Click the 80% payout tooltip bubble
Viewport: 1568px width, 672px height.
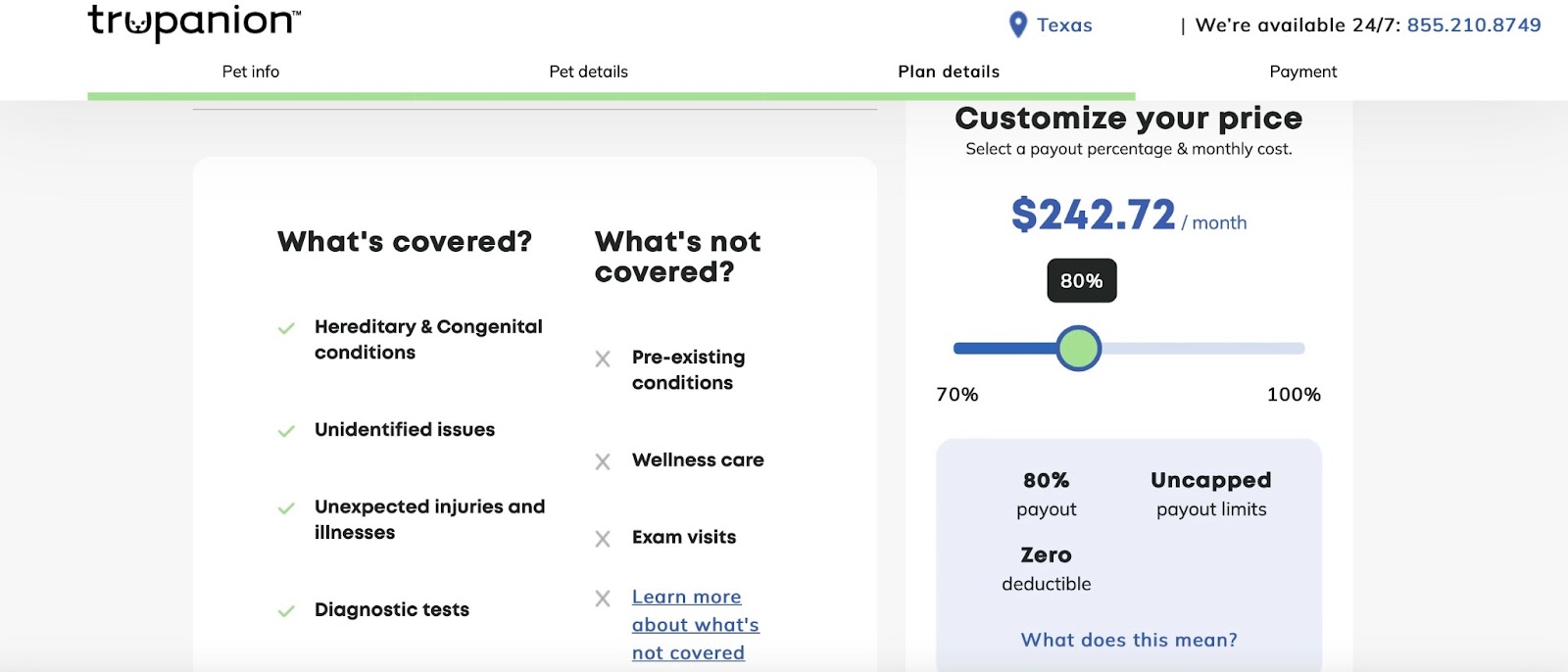pos(1081,281)
